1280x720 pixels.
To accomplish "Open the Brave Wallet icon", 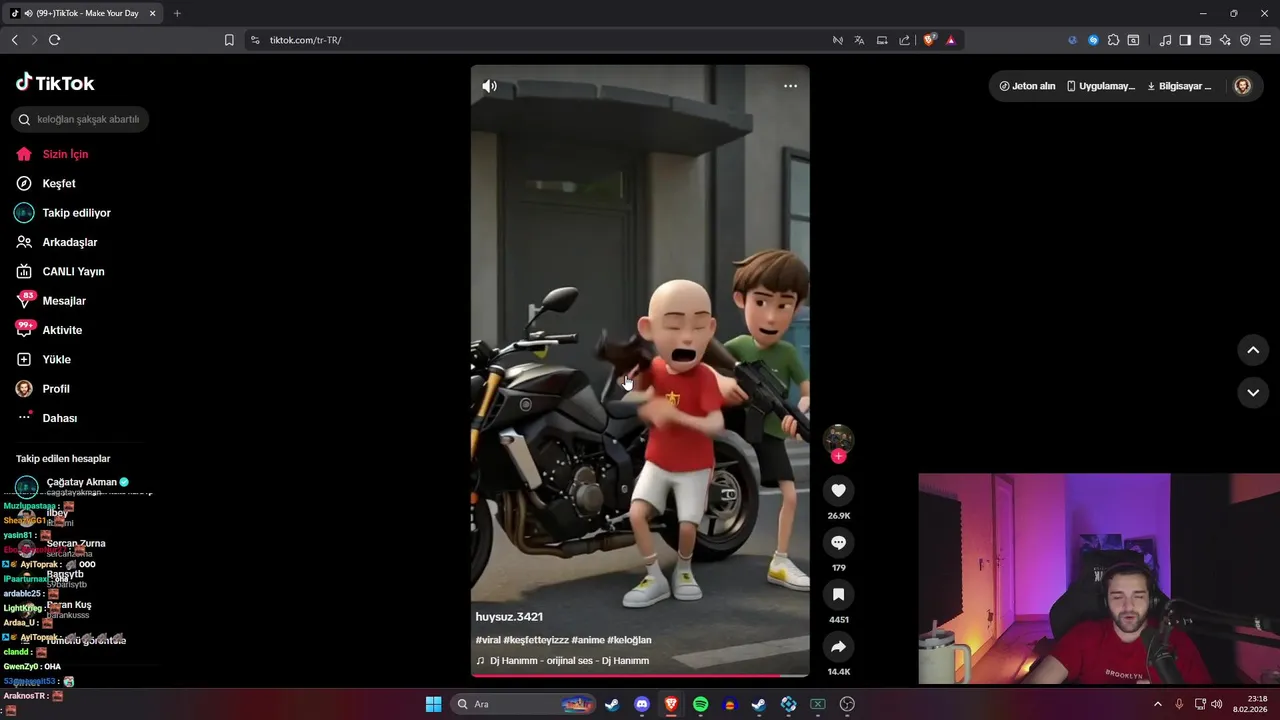I will 1205,40.
